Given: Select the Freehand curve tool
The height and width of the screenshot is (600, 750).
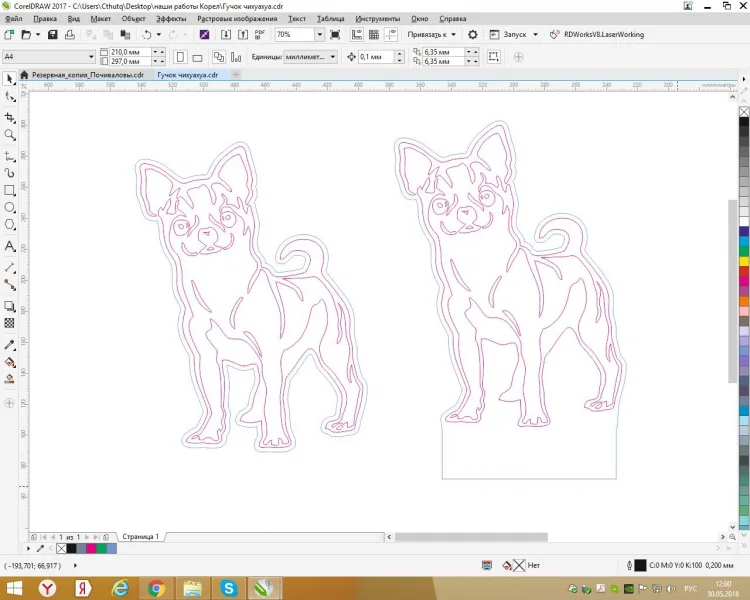Looking at the screenshot, I should pyautogui.click(x=10, y=156).
